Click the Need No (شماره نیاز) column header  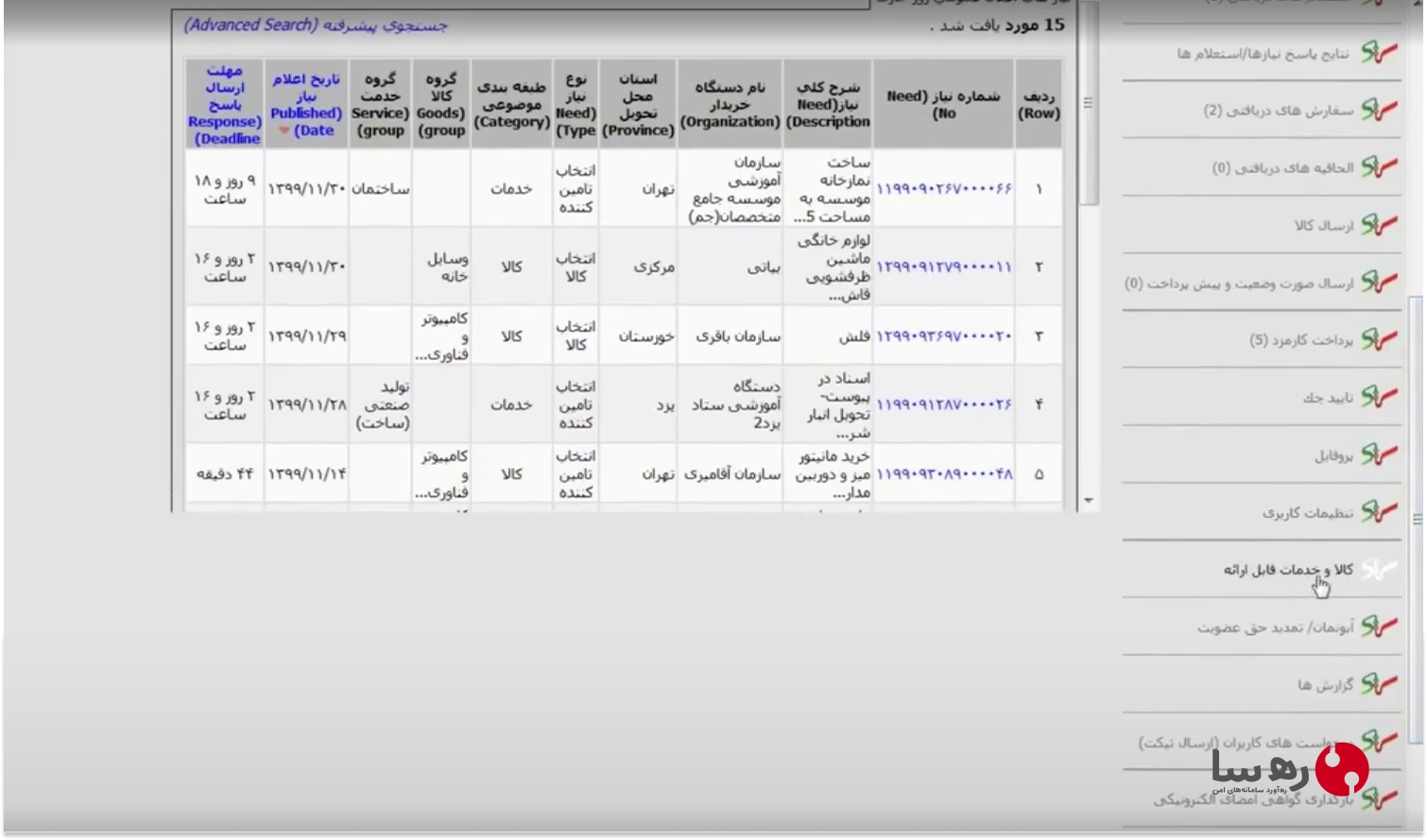pos(944,105)
